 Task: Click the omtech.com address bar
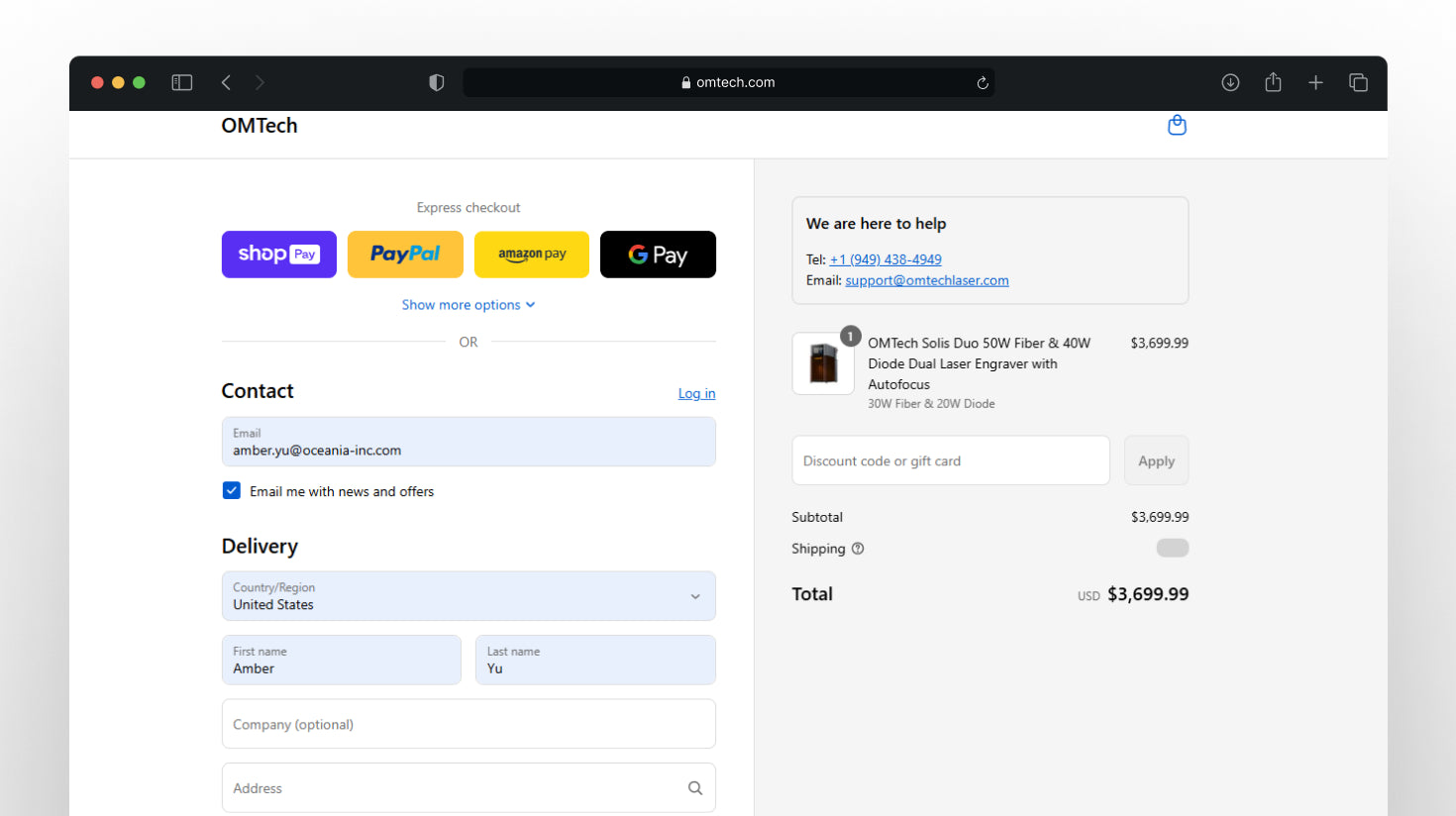(x=728, y=82)
